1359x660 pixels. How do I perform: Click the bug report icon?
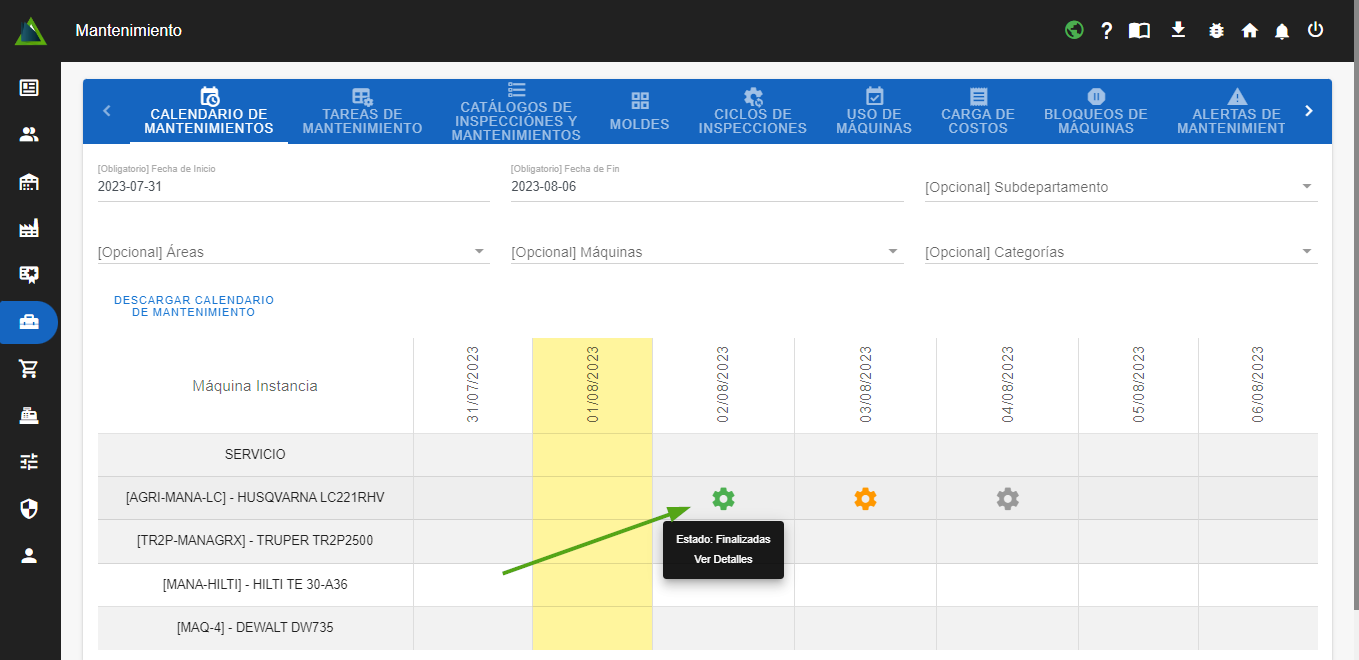[x=1216, y=31]
